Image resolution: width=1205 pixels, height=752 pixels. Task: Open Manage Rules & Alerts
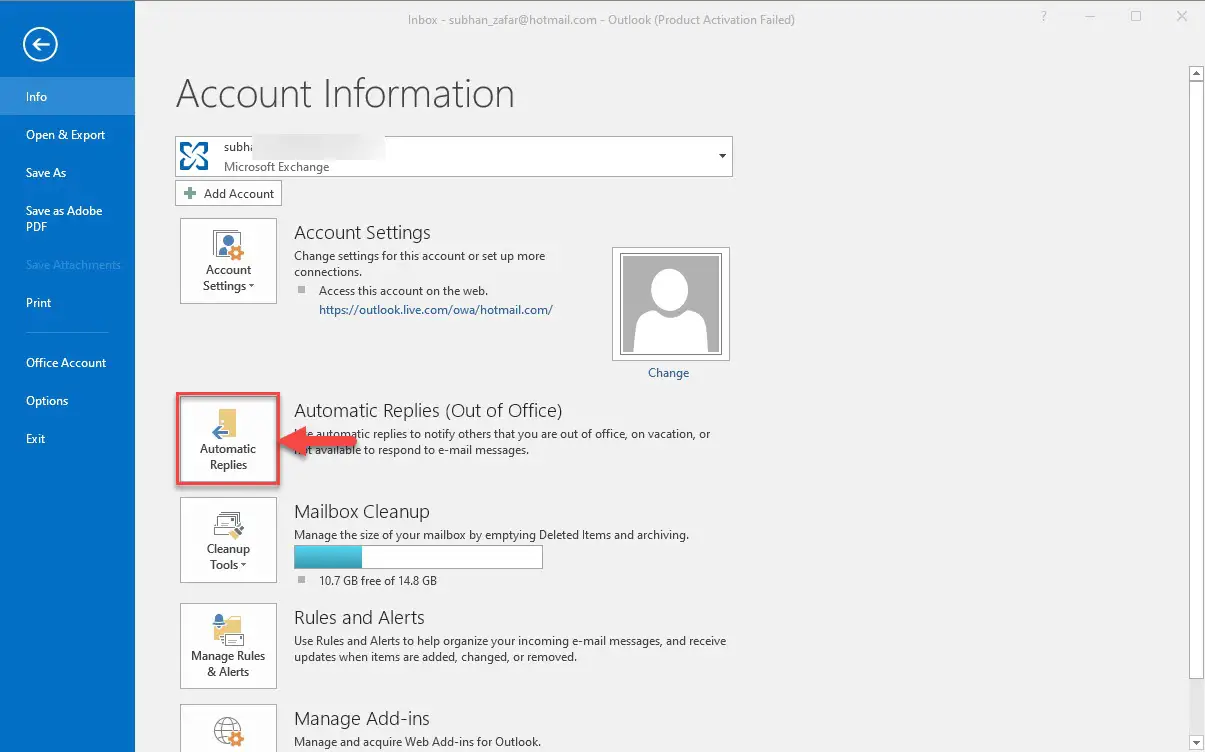pos(228,646)
